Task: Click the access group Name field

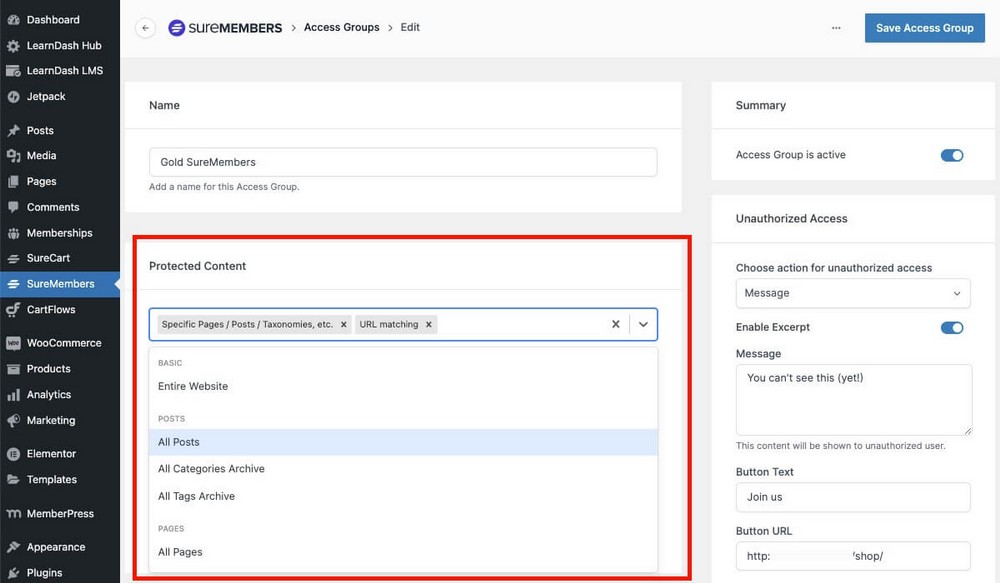Action: click(x=403, y=163)
